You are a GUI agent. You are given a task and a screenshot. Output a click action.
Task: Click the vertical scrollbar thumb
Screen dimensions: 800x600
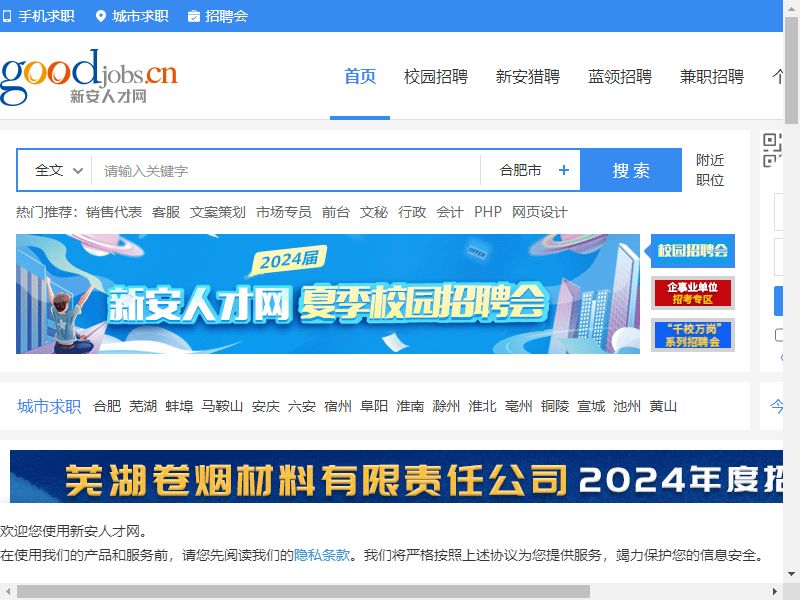(x=791, y=70)
